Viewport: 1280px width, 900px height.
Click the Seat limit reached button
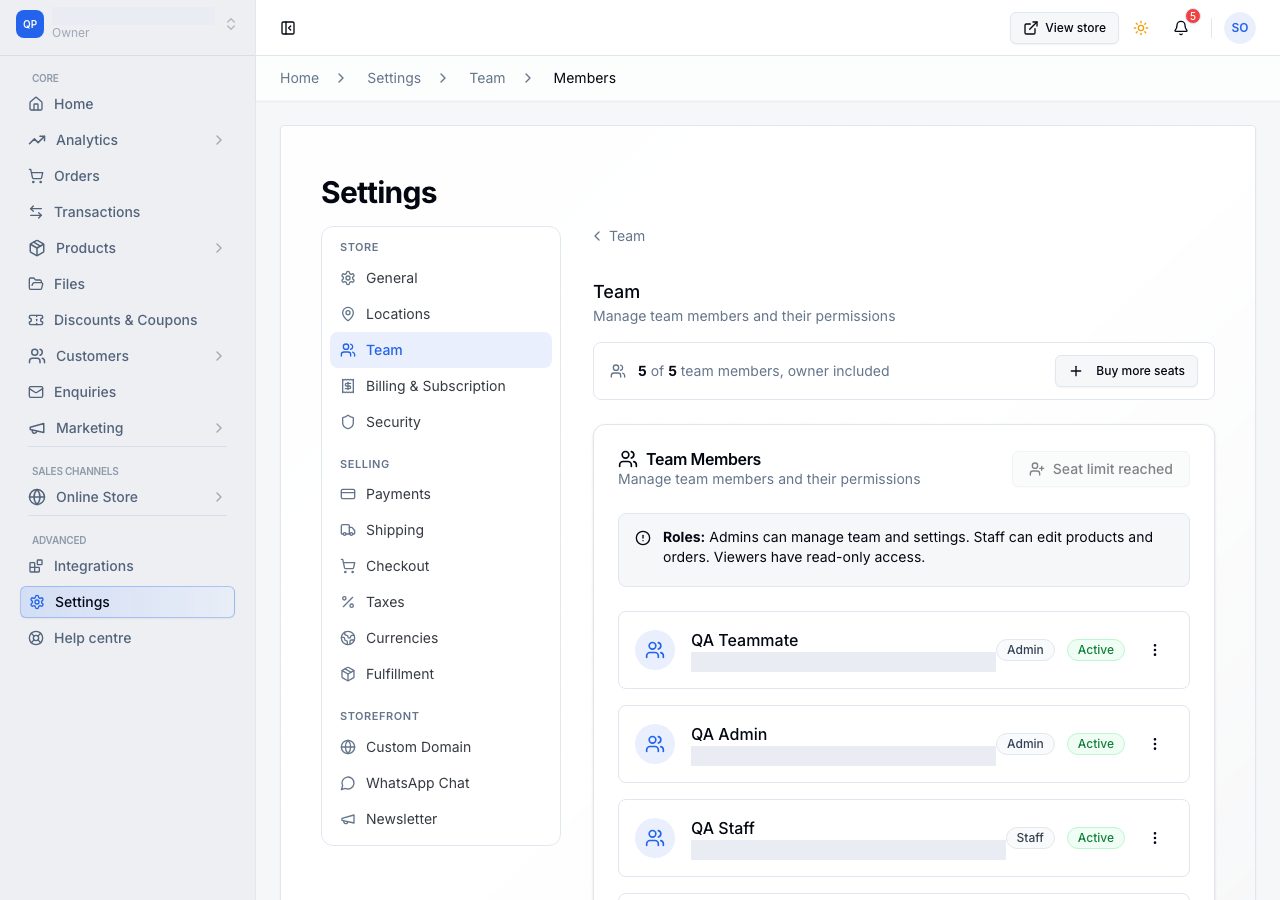pos(1100,469)
